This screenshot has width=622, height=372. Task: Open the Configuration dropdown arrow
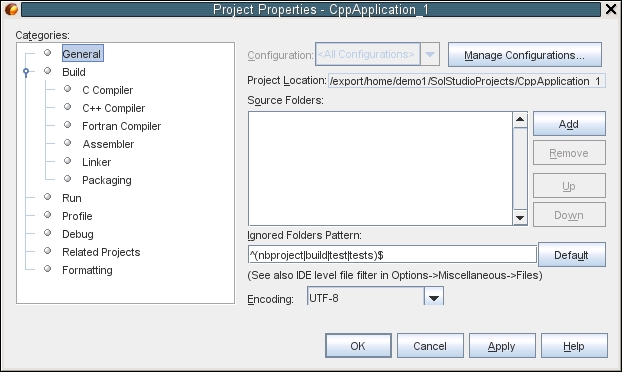tap(430, 54)
